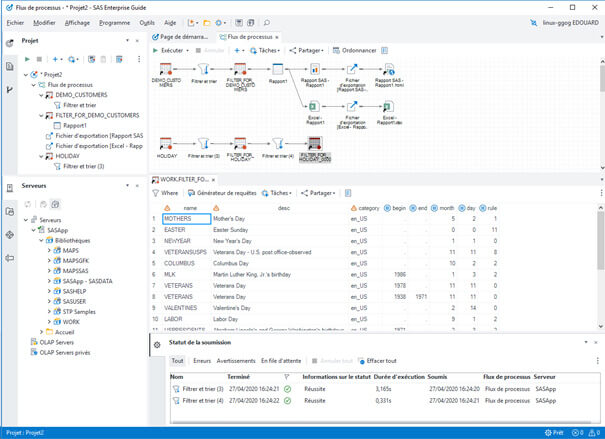The image size is (605, 439).
Task: Collapse the Flux de processus tree node
Action: [x=34, y=85]
